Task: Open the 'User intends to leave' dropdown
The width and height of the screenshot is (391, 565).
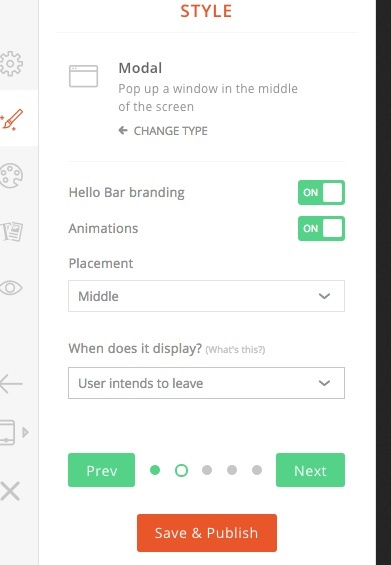Action: 206,383
